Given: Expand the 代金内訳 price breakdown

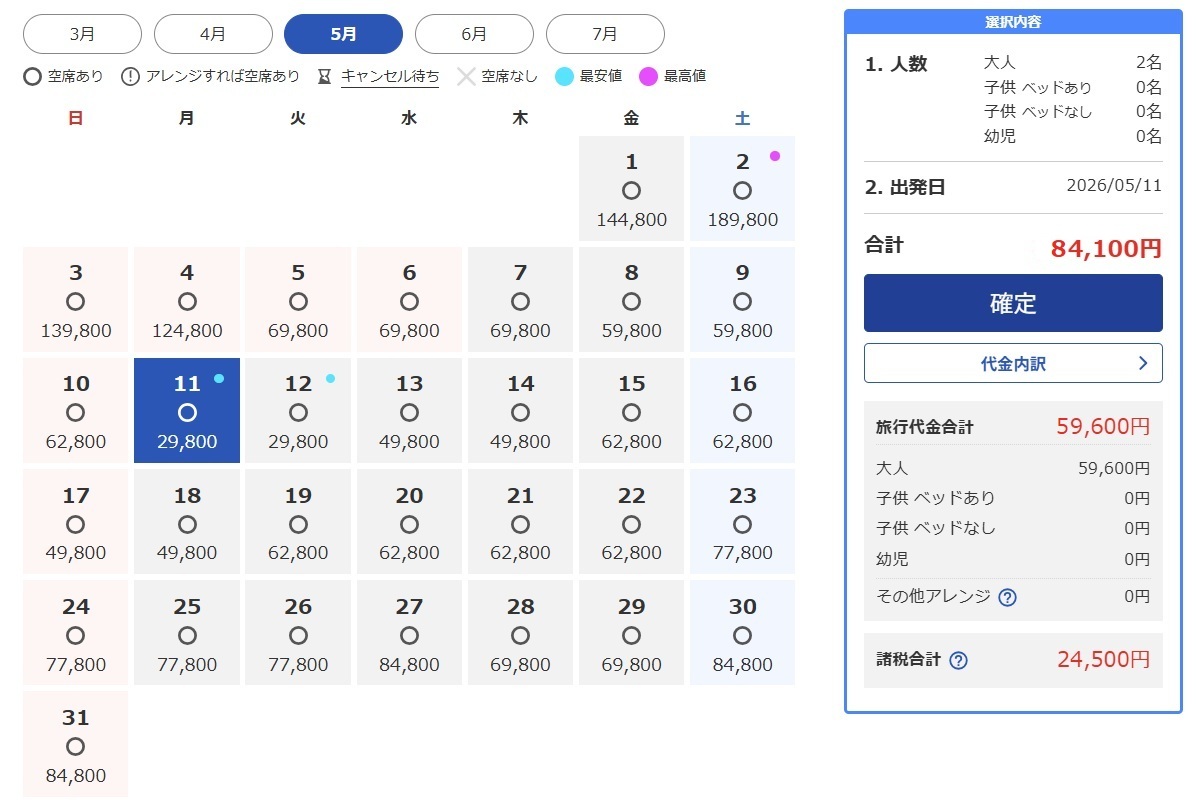Looking at the screenshot, I should point(1012,363).
